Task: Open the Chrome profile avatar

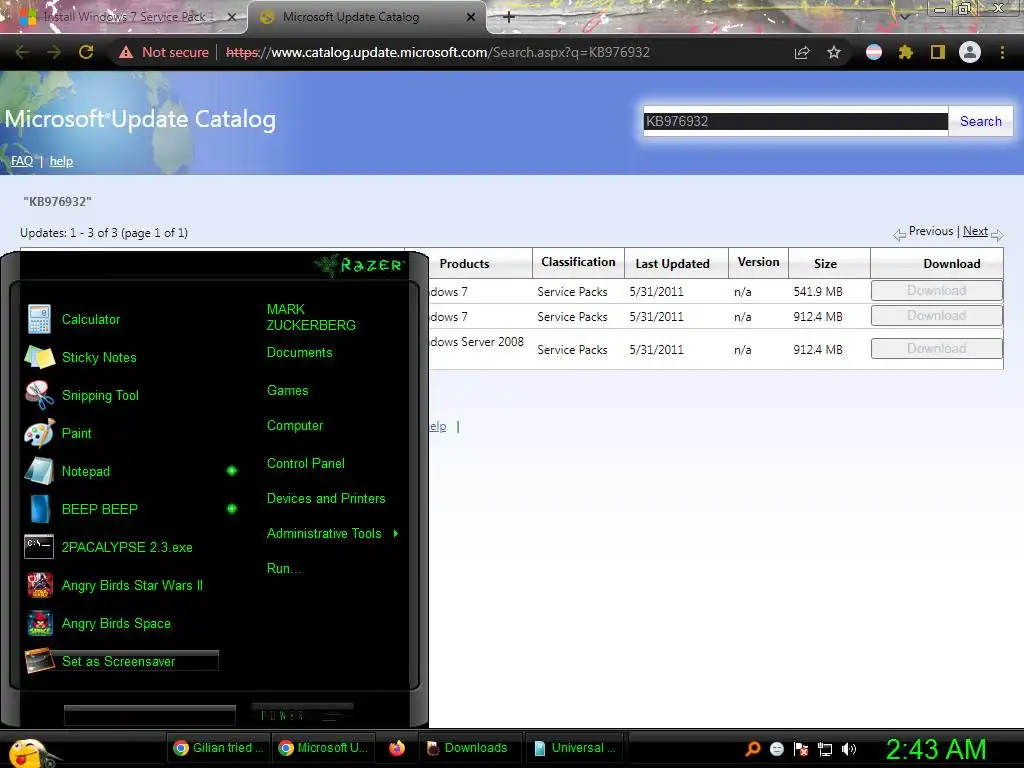Action: (970, 52)
